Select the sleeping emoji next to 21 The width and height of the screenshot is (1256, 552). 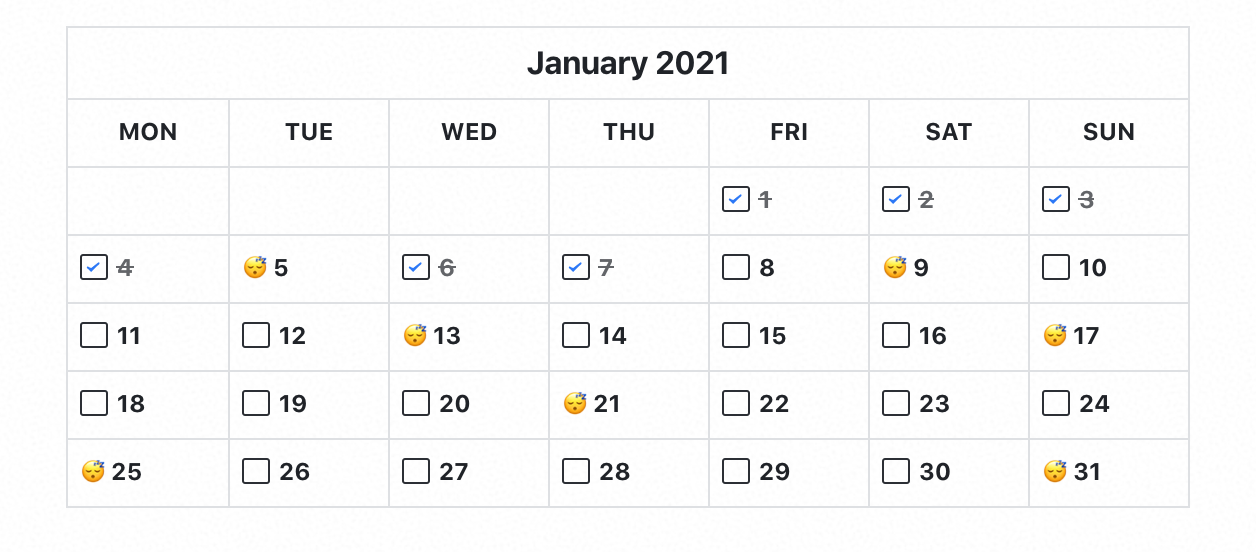tap(575, 403)
